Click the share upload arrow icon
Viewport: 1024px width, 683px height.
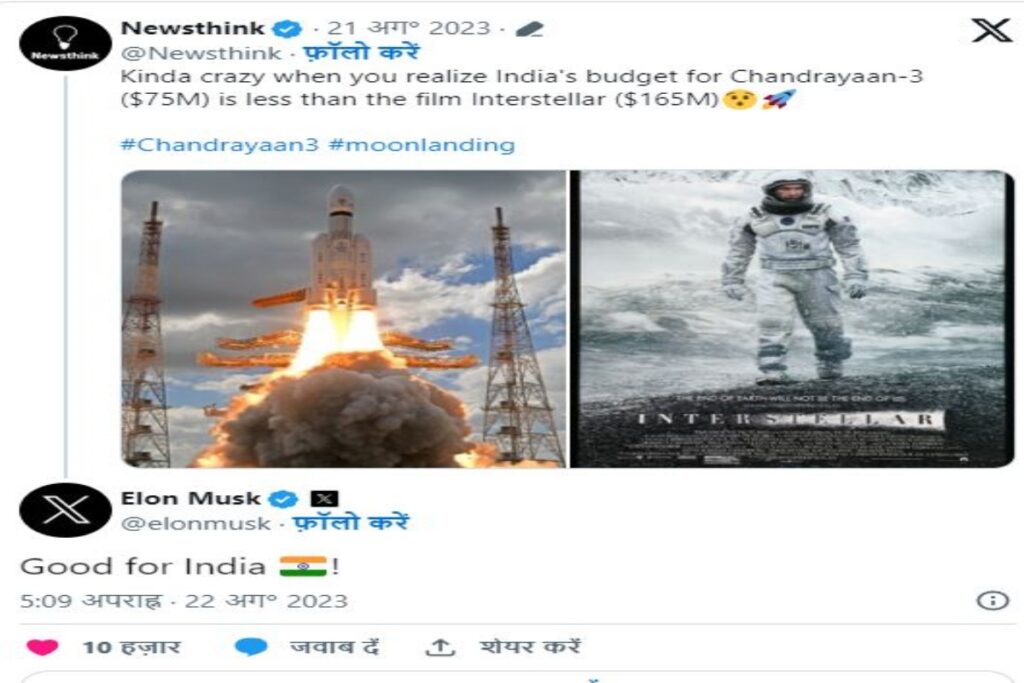click(x=440, y=647)
